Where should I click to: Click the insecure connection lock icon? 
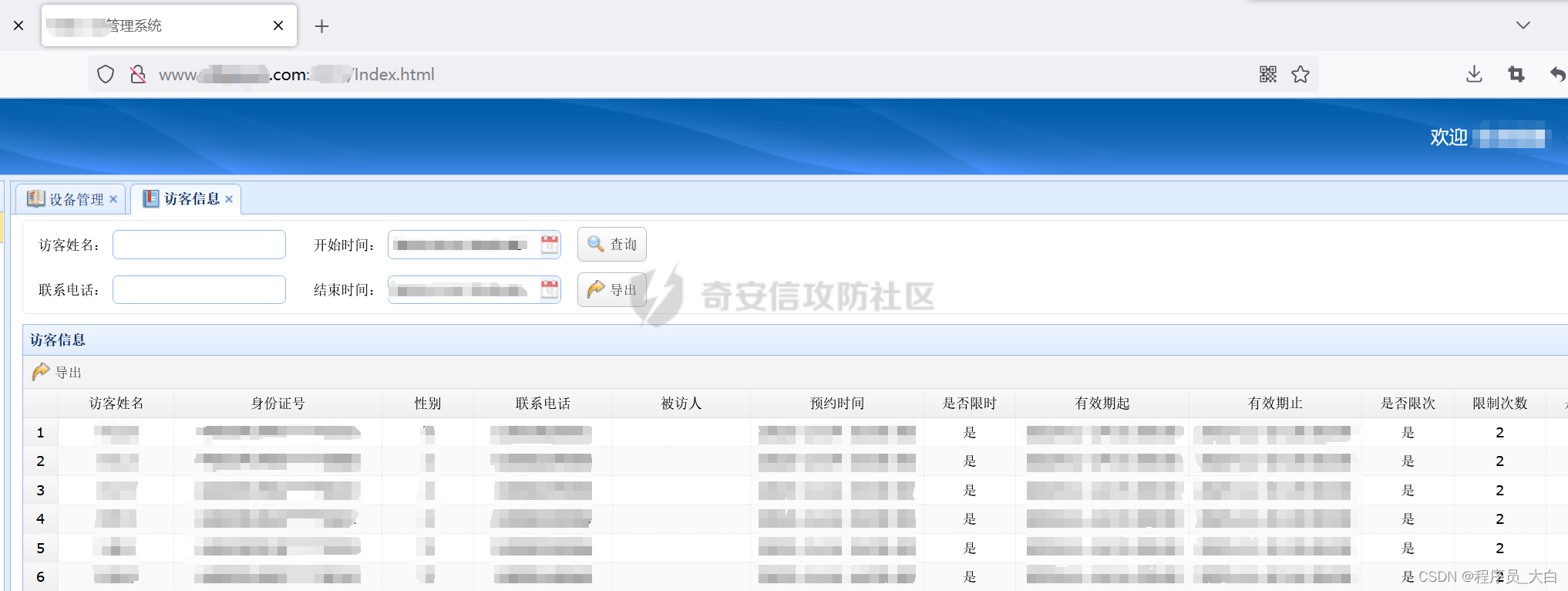pos(138,74)
